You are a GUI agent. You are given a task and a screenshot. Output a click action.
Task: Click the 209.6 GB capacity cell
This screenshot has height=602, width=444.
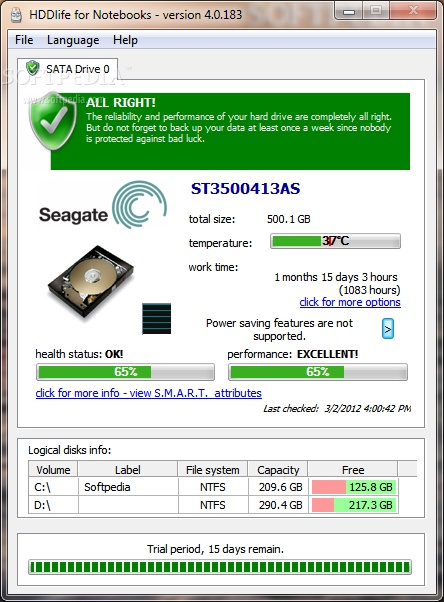coord(280,487)
